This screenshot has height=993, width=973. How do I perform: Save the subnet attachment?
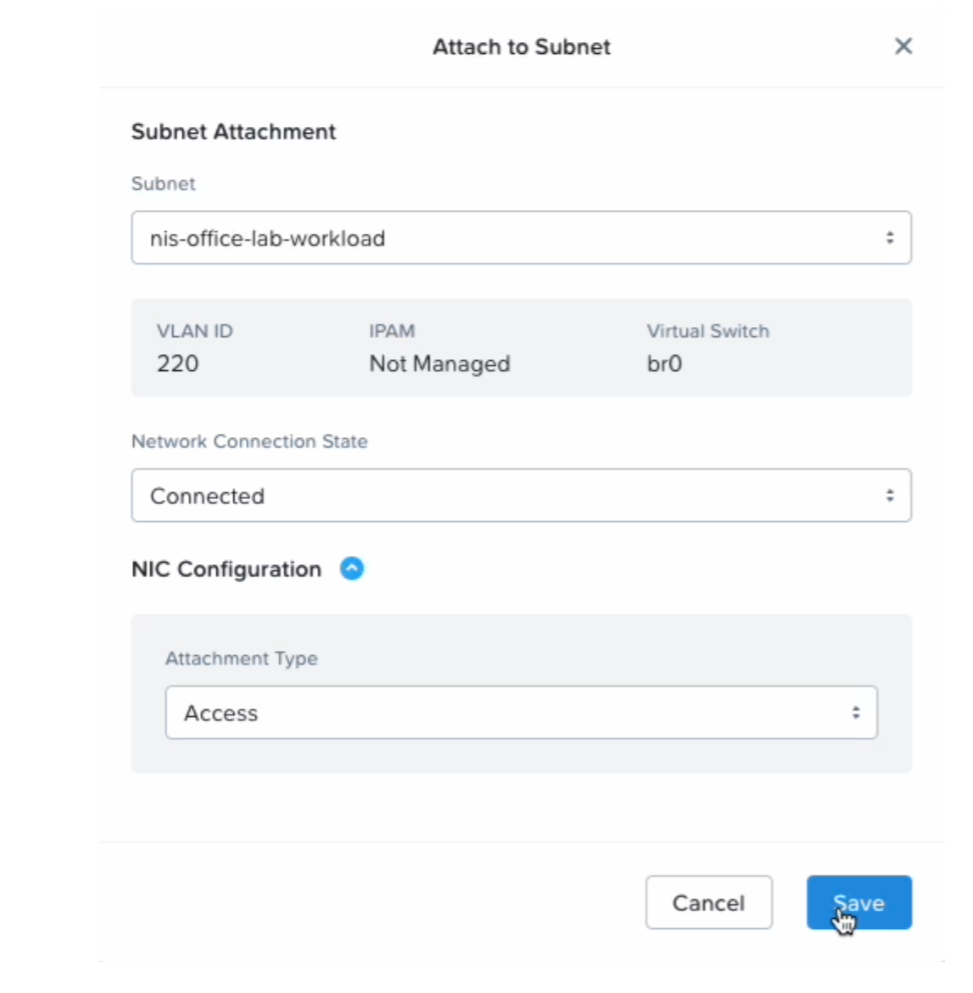[858, 903]
